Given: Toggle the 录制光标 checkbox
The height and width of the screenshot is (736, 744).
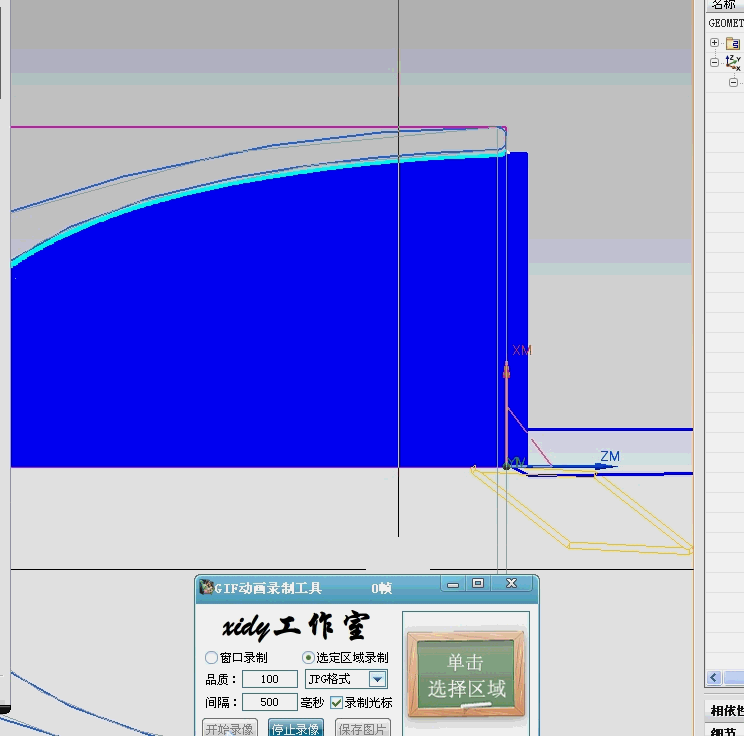Looking at the screenshot, I should pyautogui.click(x=336, y=702).
